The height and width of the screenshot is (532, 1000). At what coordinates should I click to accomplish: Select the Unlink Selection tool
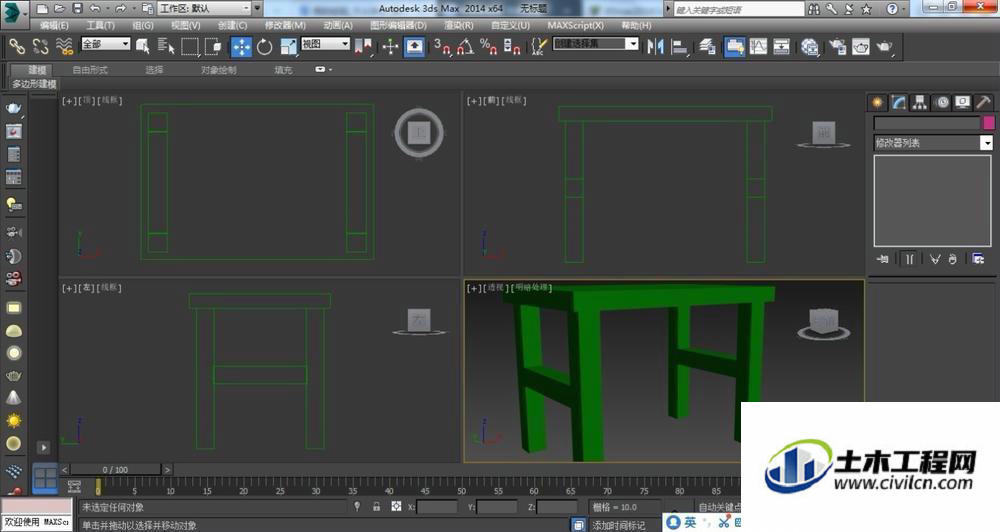click(x=41, y=46)
